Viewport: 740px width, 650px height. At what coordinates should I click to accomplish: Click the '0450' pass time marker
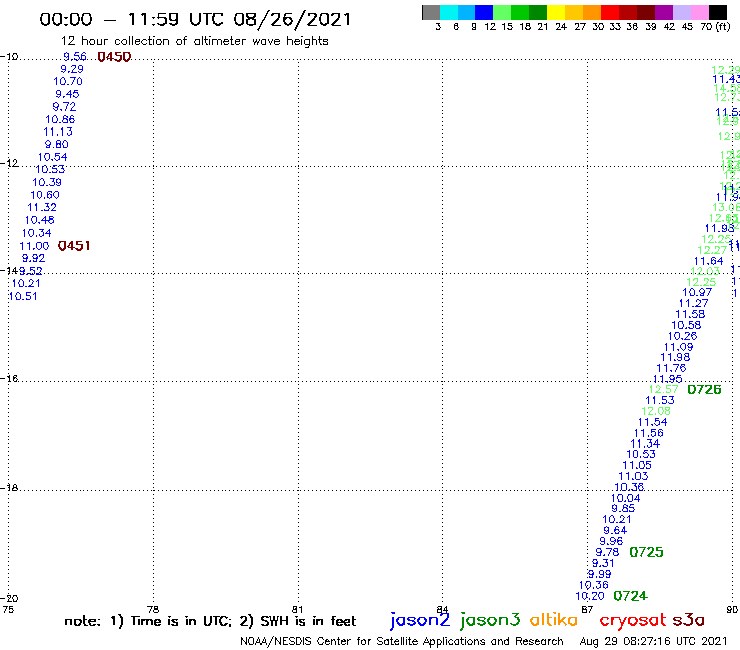[114, 57]
